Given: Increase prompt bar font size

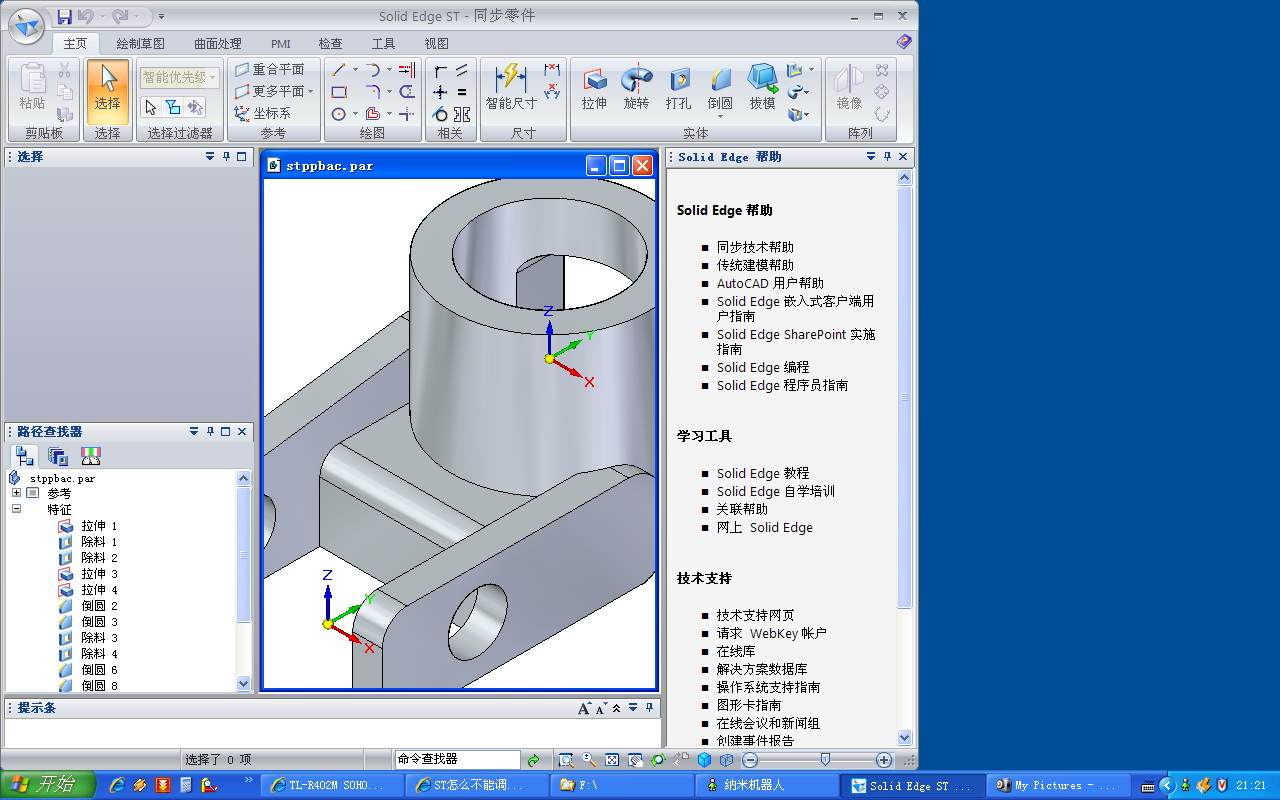Looking at the screenshot, I should coord(584,708).
